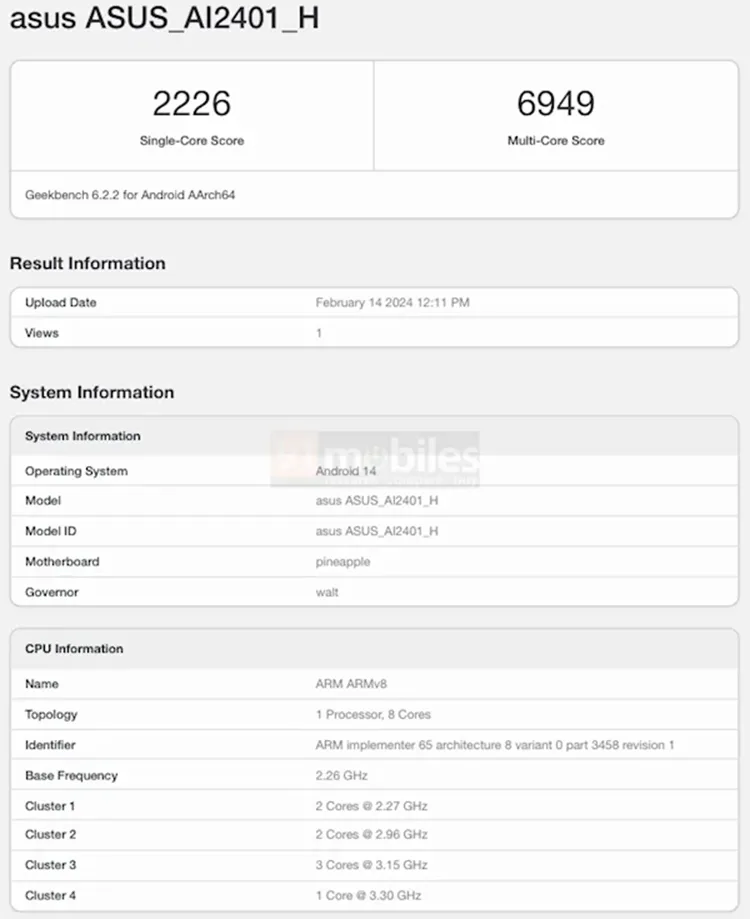The width and height of the screenshot is (750, 919).
Task: Click the CPU Information table header
Action: [x=74, y=649]
